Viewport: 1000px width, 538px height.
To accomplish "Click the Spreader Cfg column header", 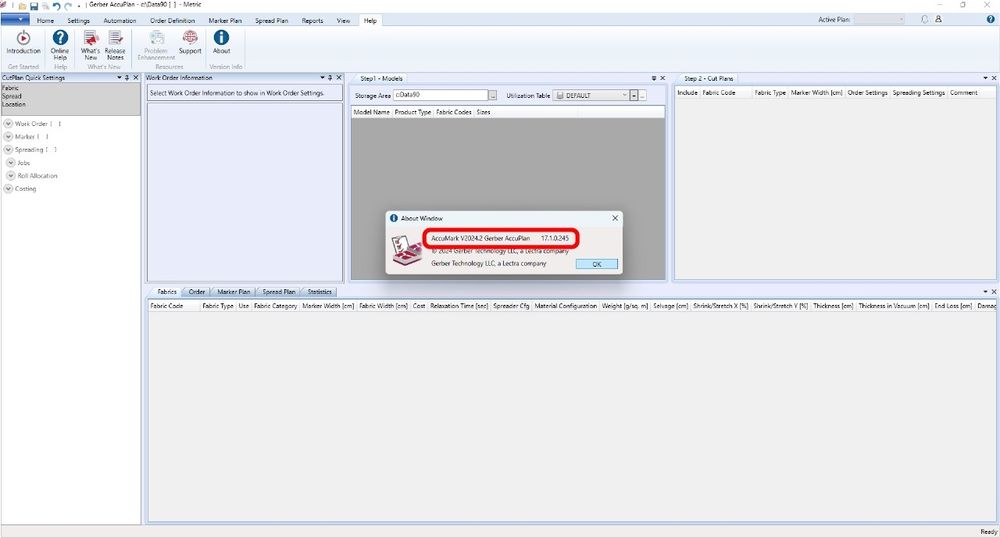I will tap(511, 306).
